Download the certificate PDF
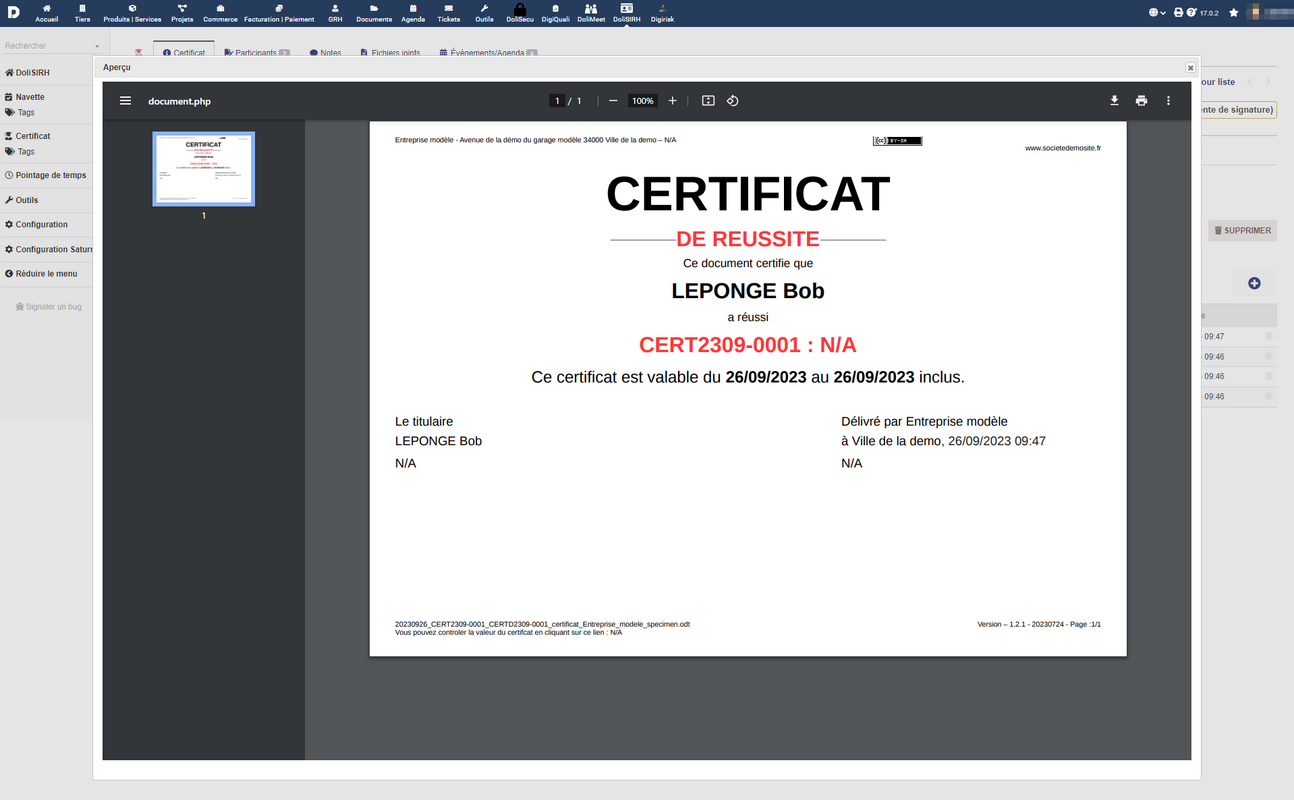 [1114, 101]
